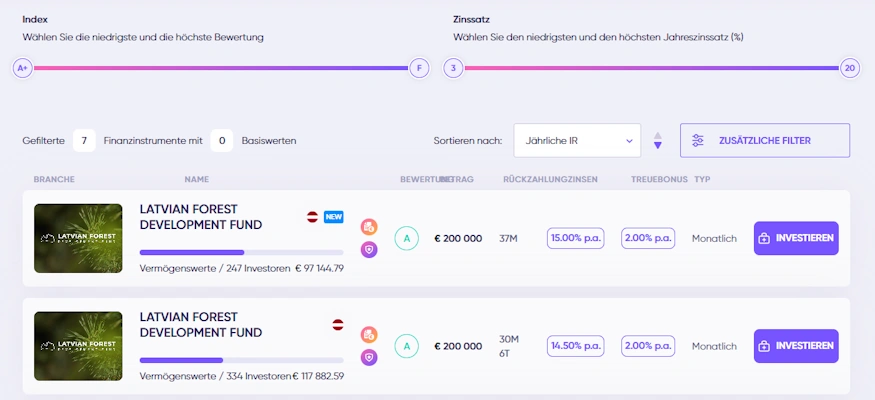
Task: Click the A+ handle on Index slider
Action: coord(22,68)
